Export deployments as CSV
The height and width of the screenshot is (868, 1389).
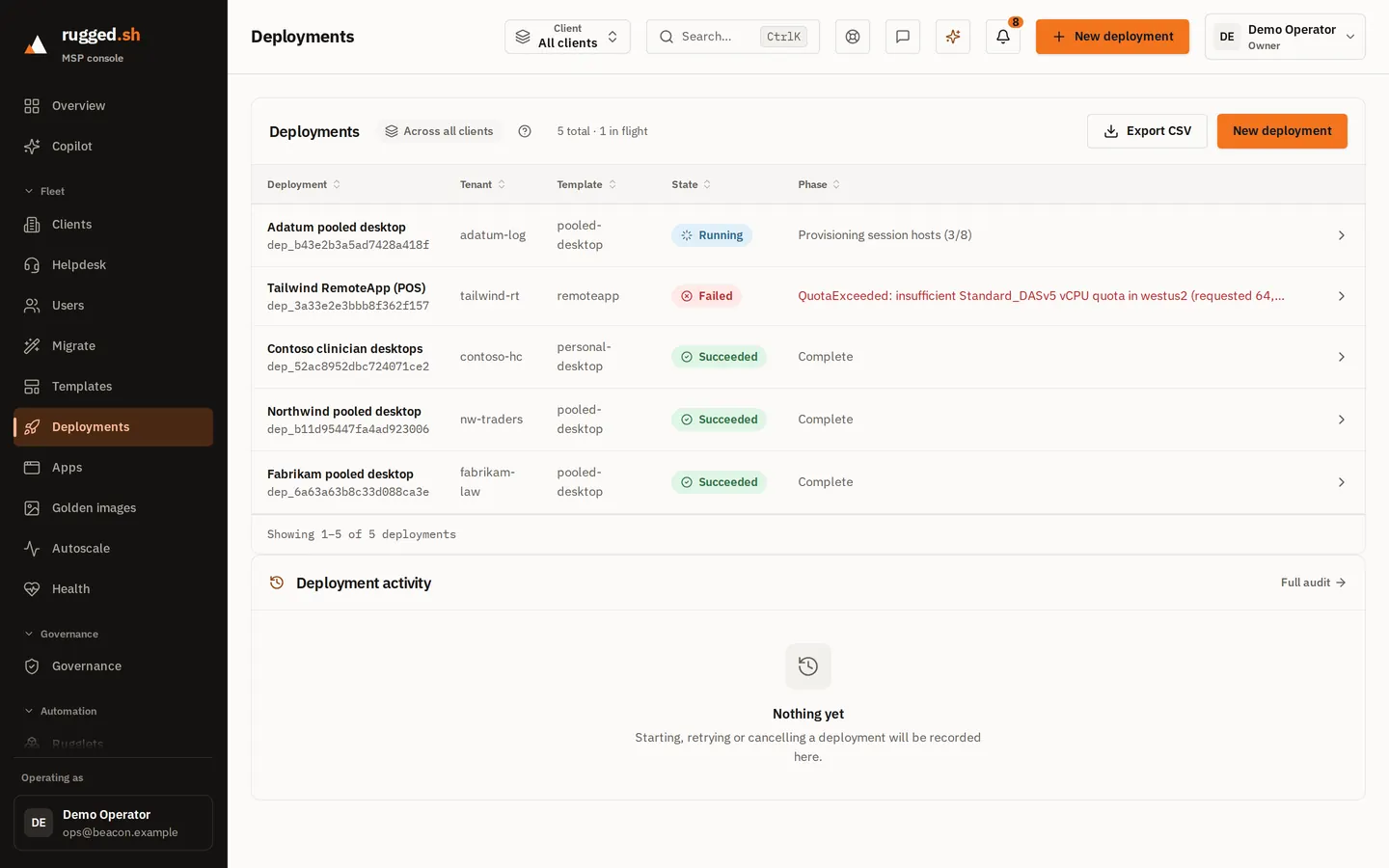[1147, 131]
